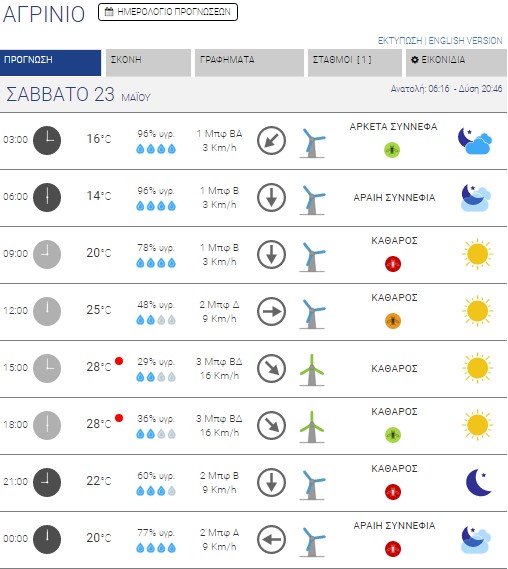Click the wind direction arrow at 03:00
The width and height of the screenshot is (508, 569).
point(271,140)
